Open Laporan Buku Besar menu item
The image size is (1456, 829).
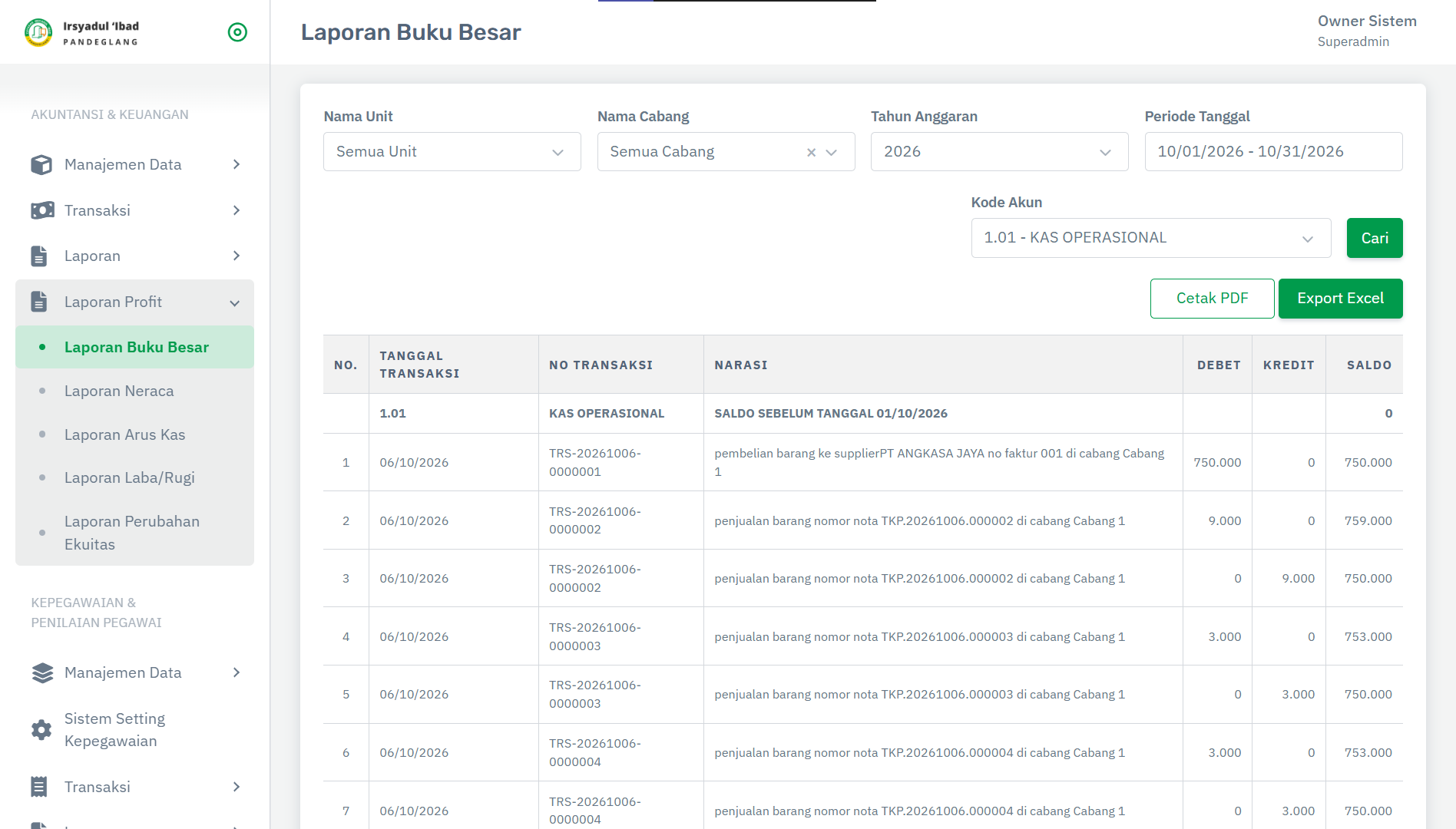135,347
